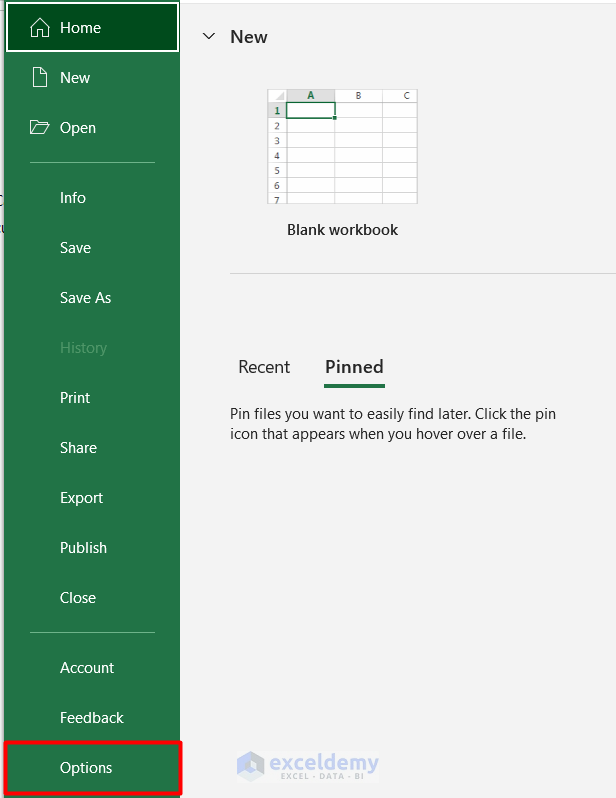Open Excel Options
The image size is (616, 798).
(x=86, y=768)
